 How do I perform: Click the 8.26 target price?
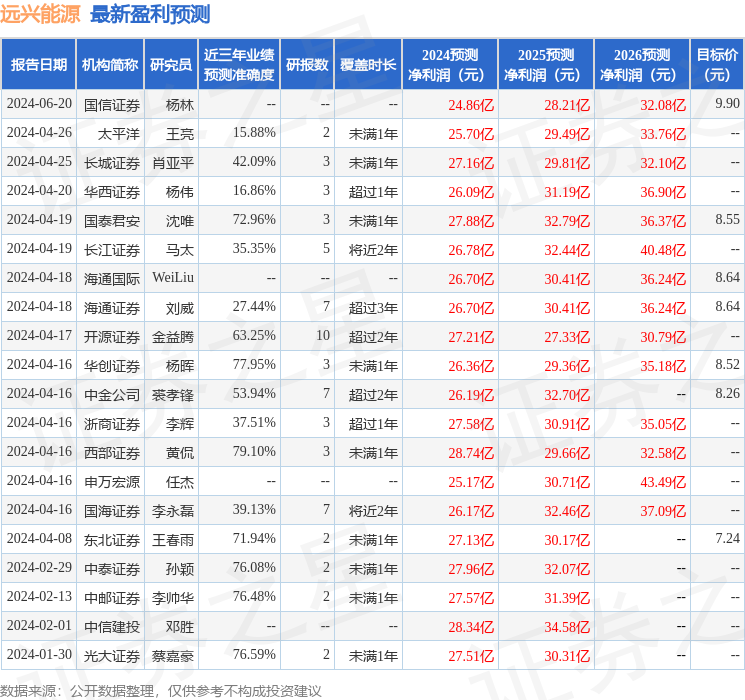(727, 393)
